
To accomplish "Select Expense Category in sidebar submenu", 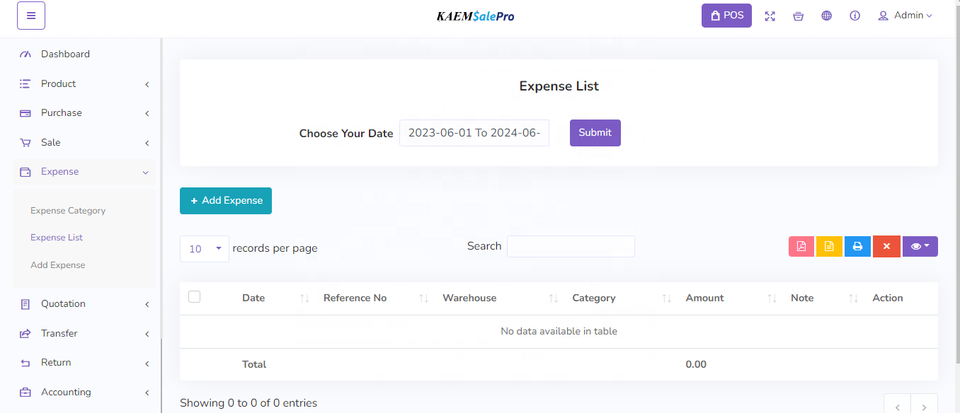I will point(68,211).
